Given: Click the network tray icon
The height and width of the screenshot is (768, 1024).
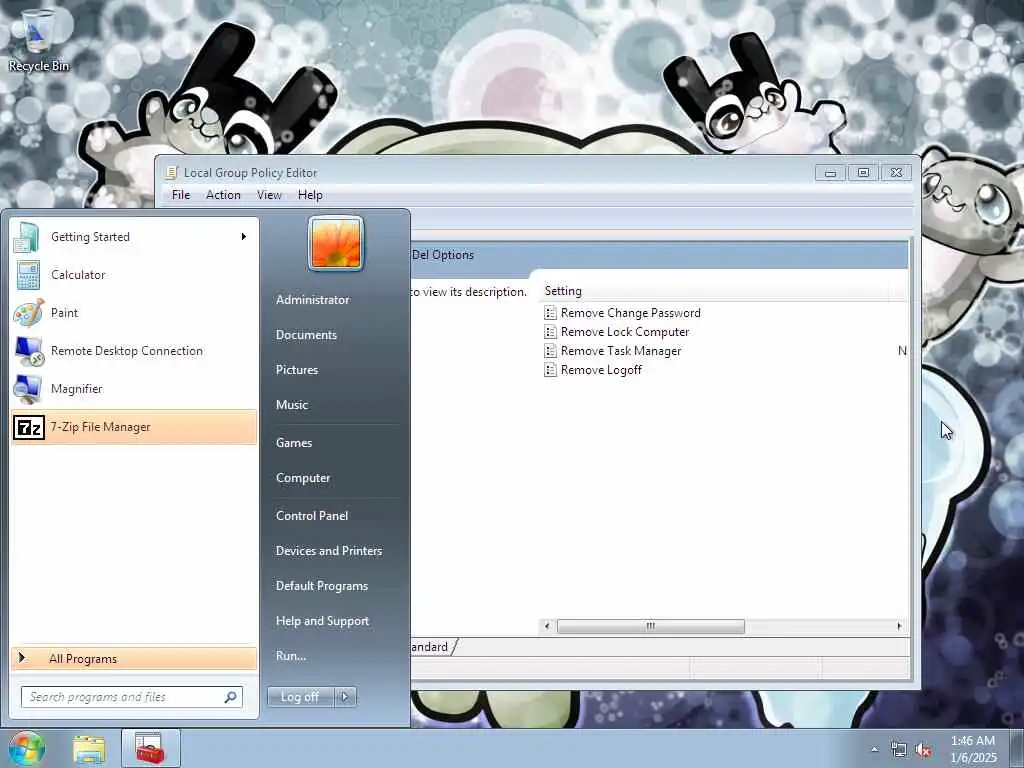Looking at the screenshot, I should 899,750.
